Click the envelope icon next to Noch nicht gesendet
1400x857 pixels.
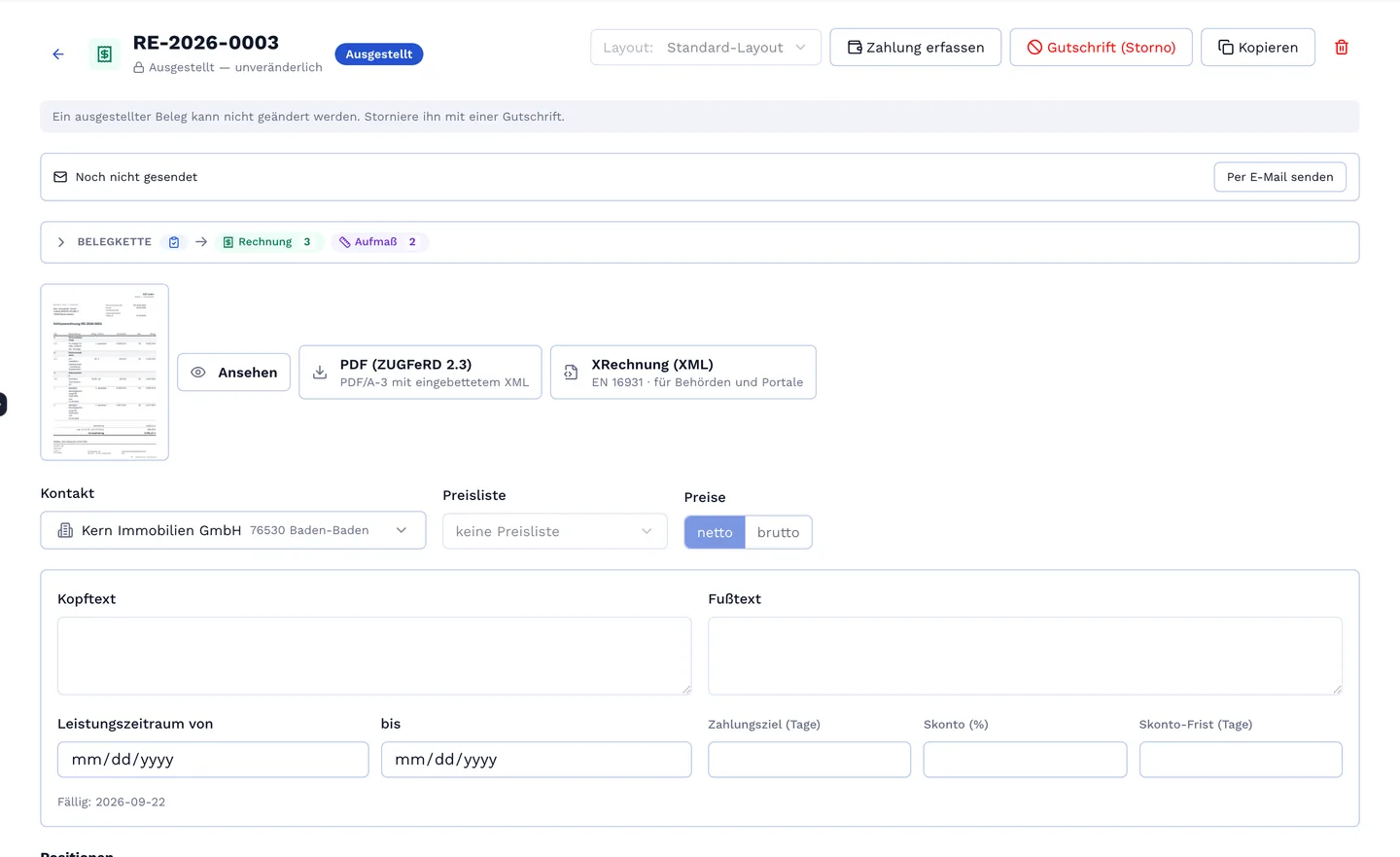coord(60,177)
